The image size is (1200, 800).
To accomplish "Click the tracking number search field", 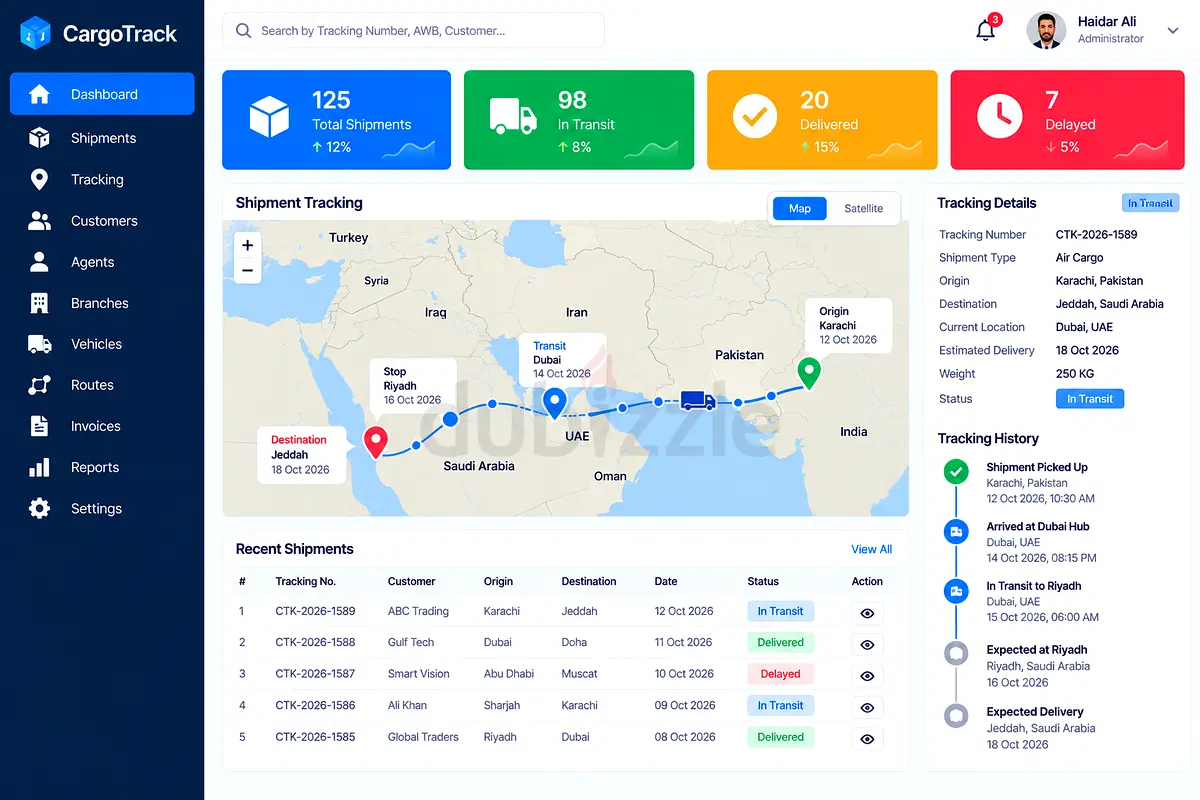I will click(x=413, y=31).
